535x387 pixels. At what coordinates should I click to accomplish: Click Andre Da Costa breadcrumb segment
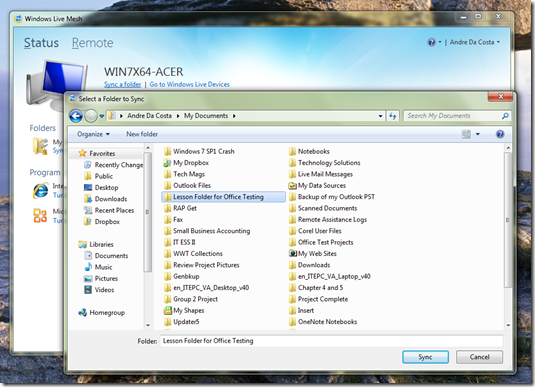click(149, 116)
